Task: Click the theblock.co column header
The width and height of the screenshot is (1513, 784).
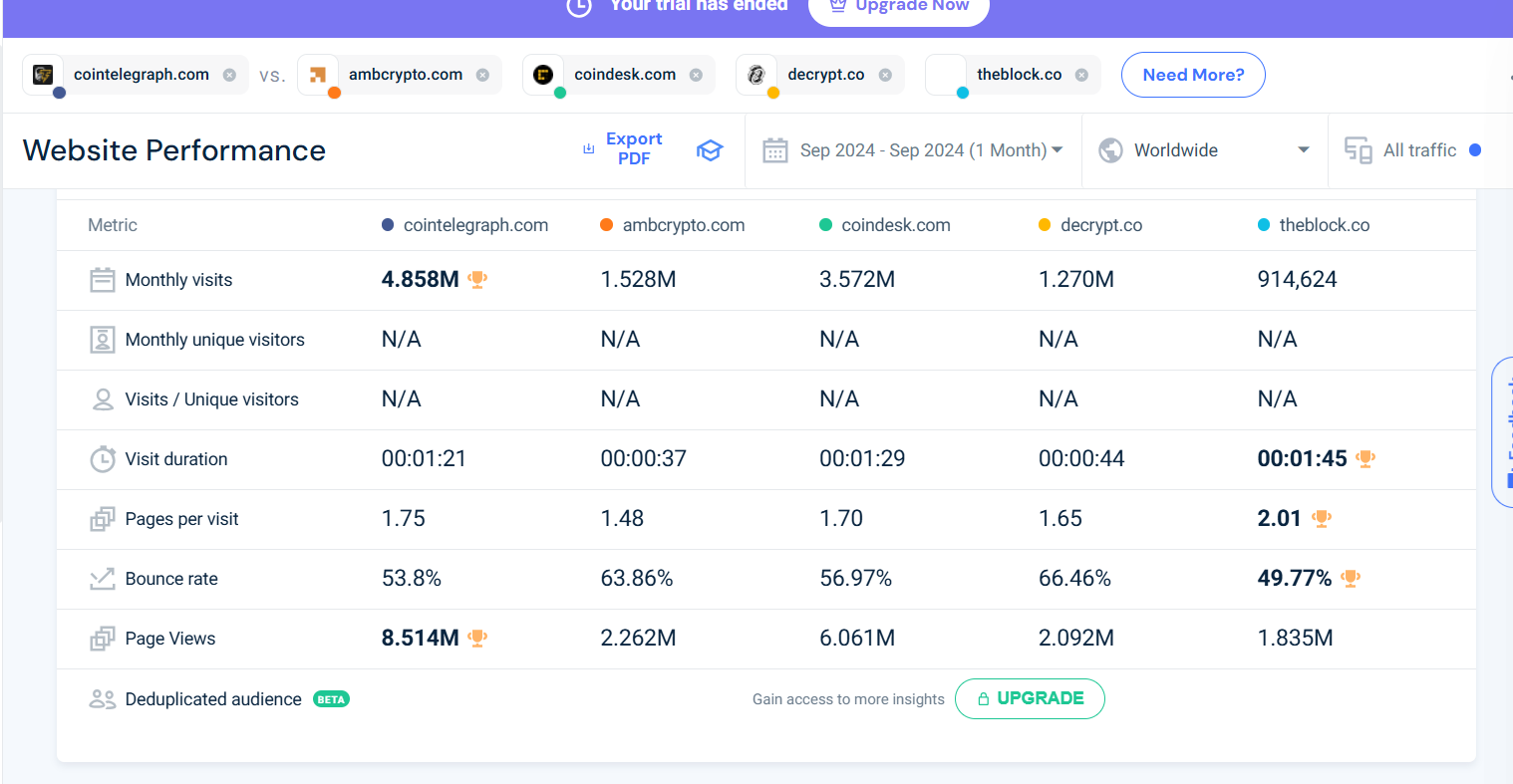Action: (1314, 225)
